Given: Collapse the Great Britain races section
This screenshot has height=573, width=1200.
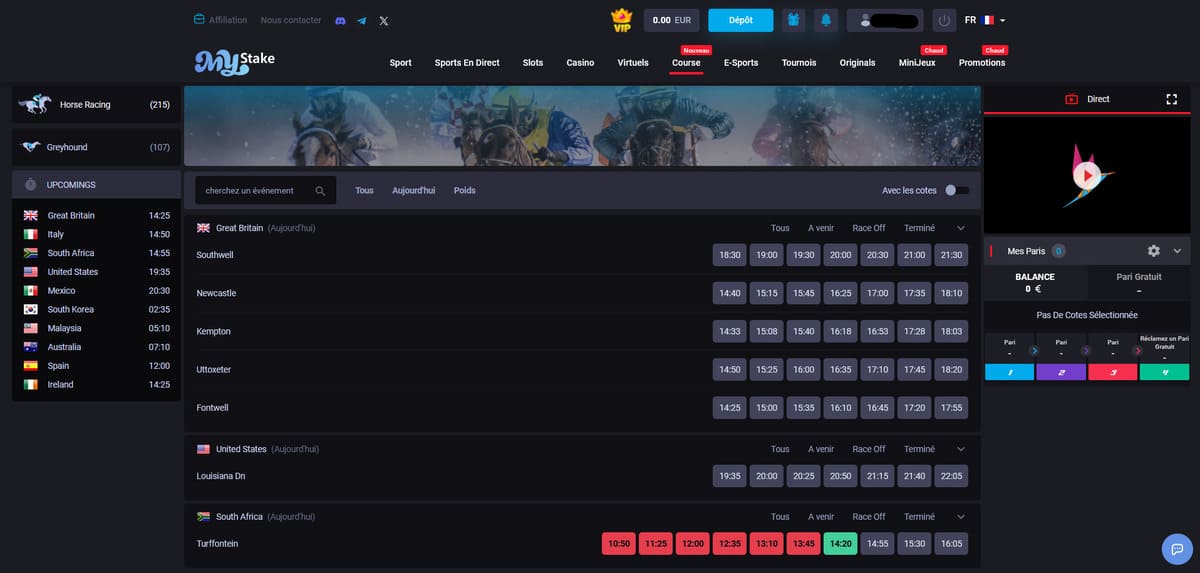Looking at the screenshot, I should [961, 228].
